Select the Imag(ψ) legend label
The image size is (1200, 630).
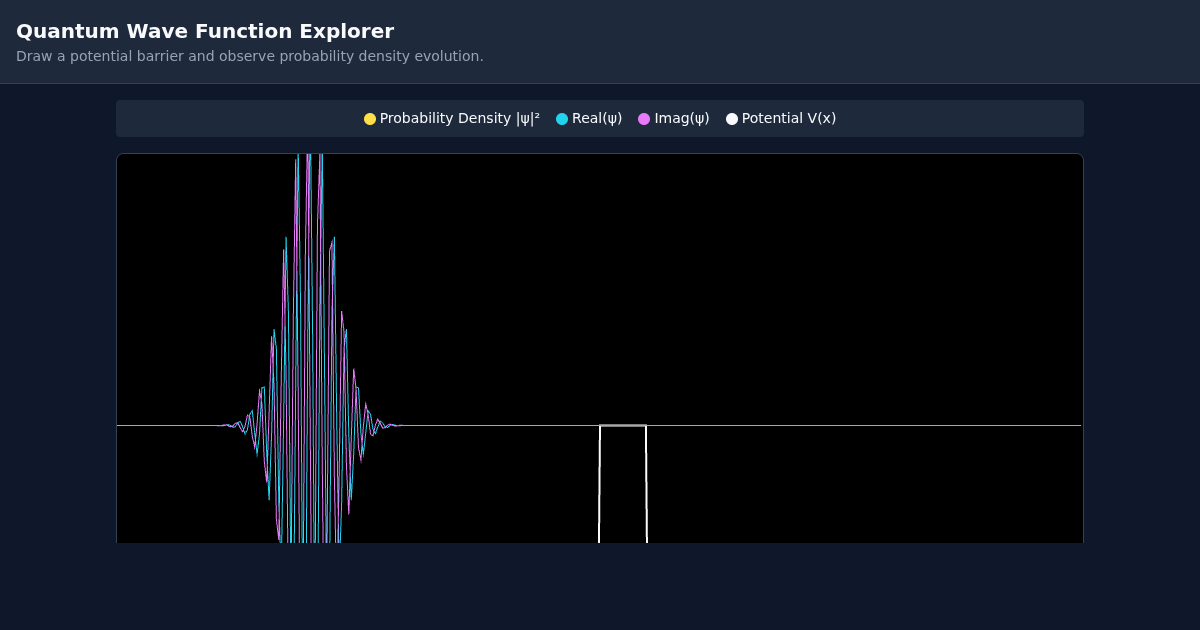click(682, 118)
